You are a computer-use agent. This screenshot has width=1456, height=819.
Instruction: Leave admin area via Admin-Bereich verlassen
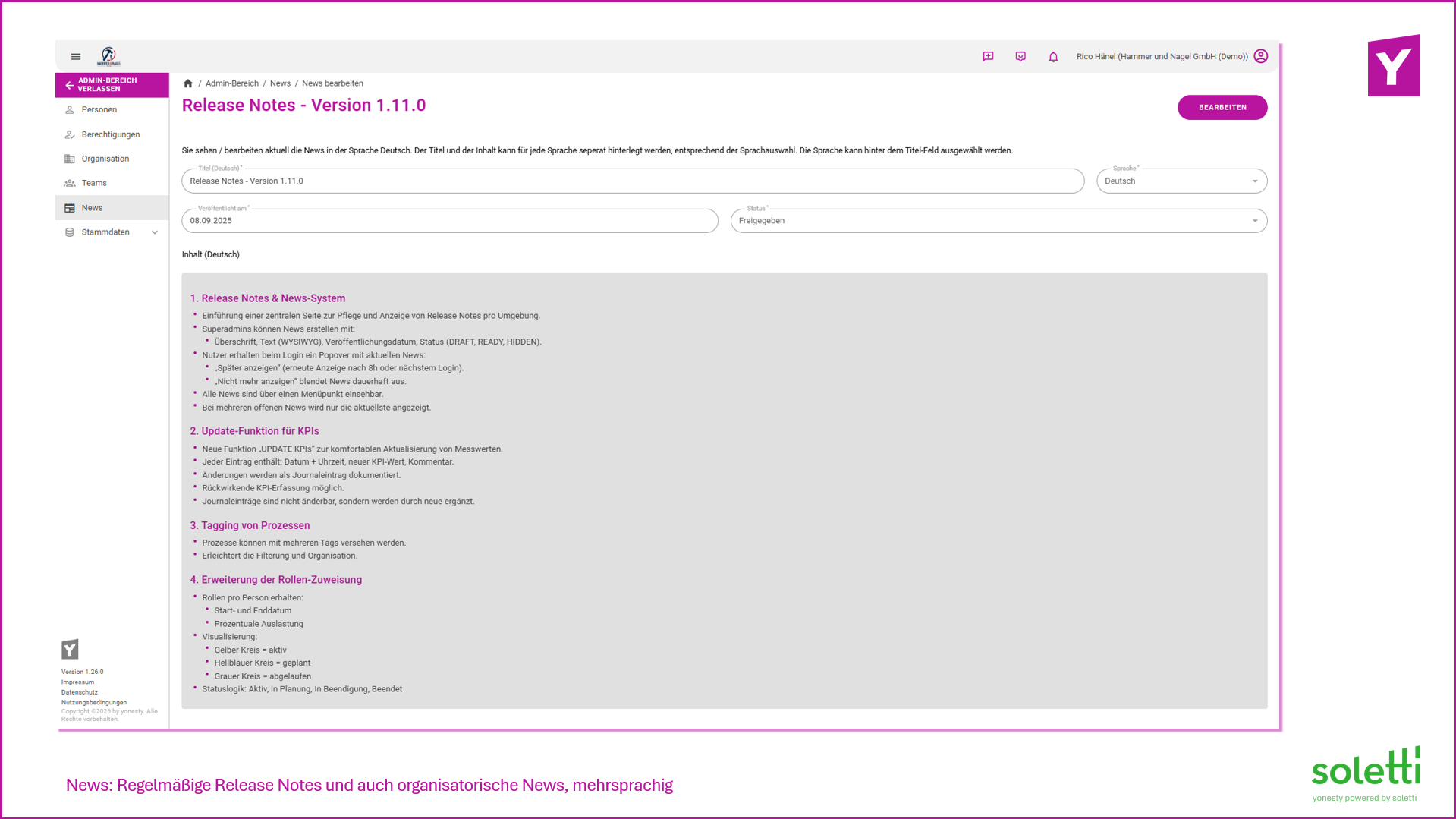tap(112, 85)
